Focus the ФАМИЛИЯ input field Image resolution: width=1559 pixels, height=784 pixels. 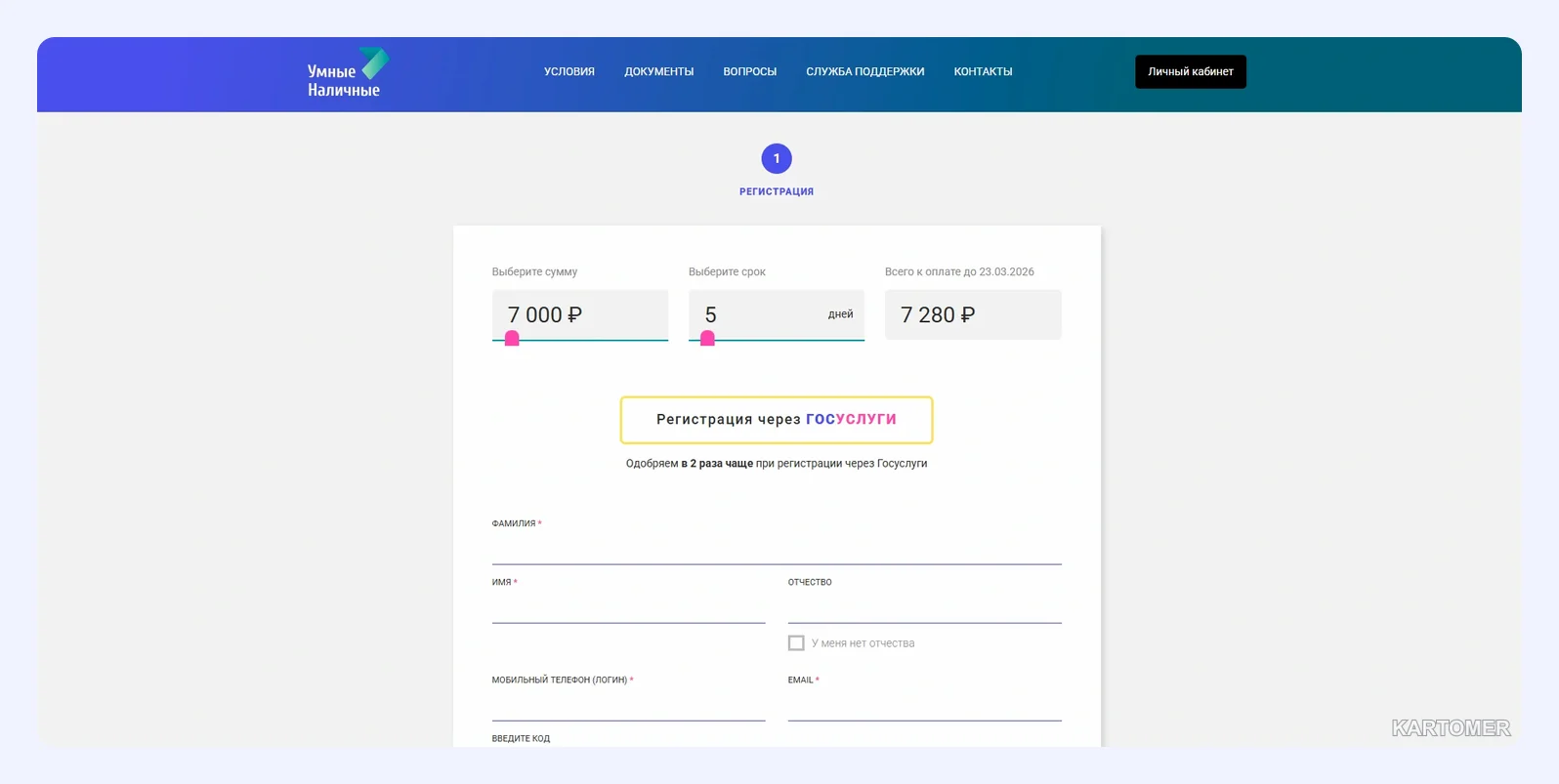click(x=777, y=550)
